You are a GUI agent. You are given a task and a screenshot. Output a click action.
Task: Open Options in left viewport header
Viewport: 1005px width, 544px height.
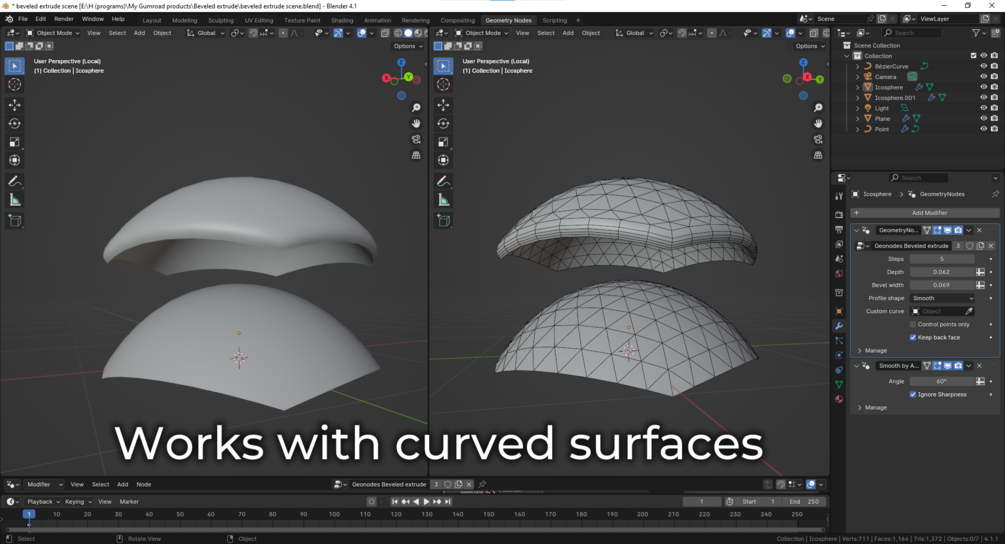pos(408,46)
